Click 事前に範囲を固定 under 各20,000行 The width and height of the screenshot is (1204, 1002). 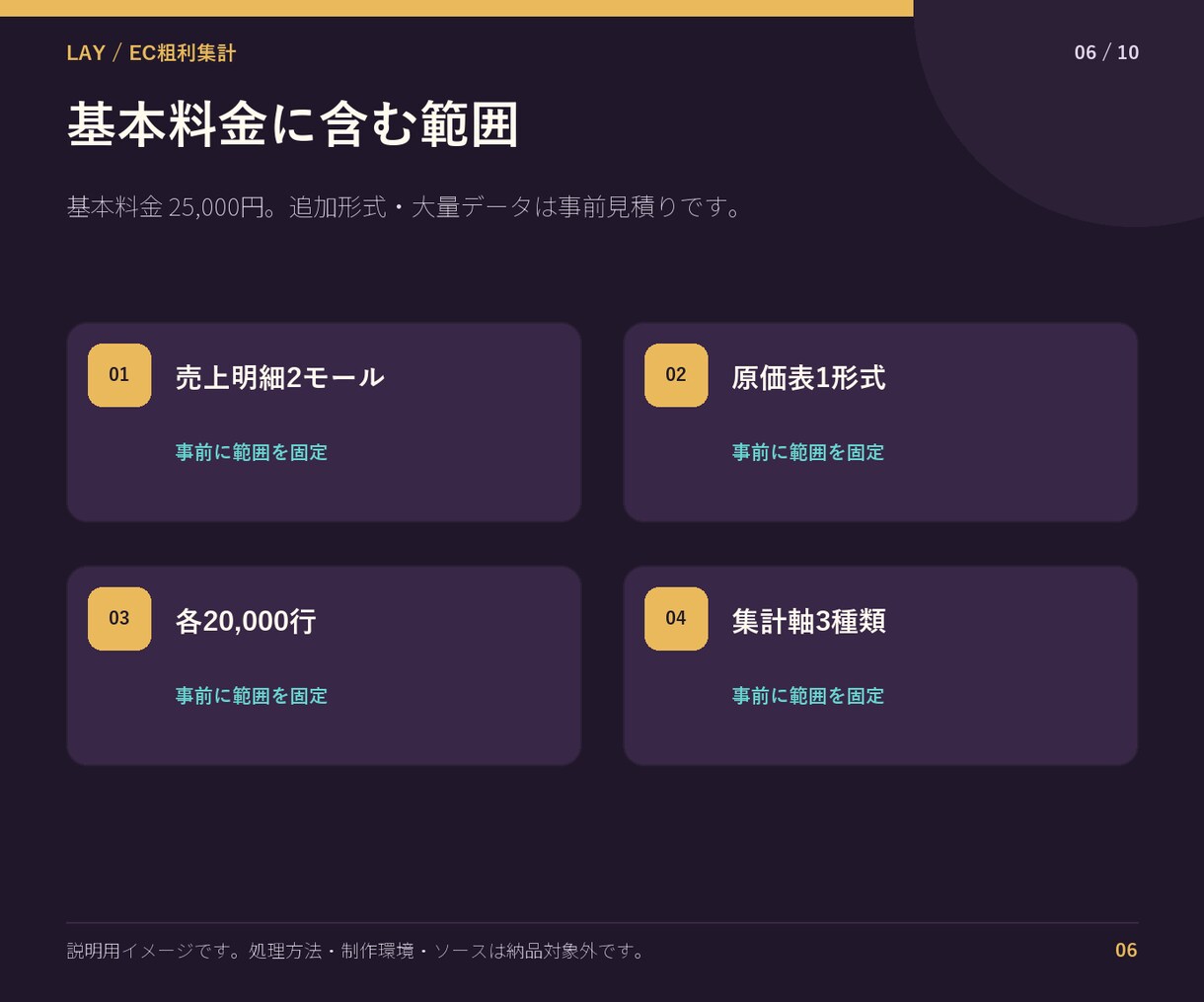click(x=252, y=696)
